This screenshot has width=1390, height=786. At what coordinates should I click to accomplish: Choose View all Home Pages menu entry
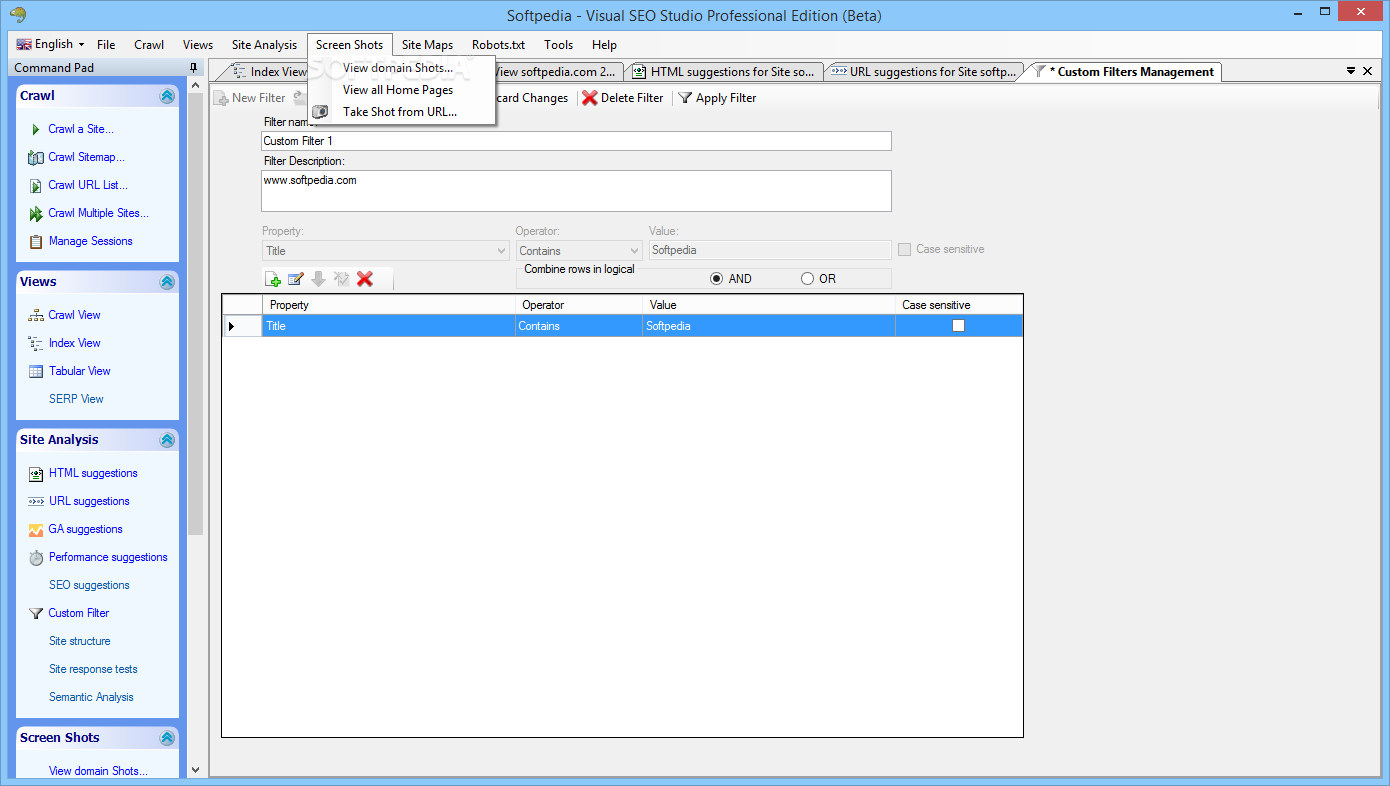pyautogui.click(x=398, y=90)
